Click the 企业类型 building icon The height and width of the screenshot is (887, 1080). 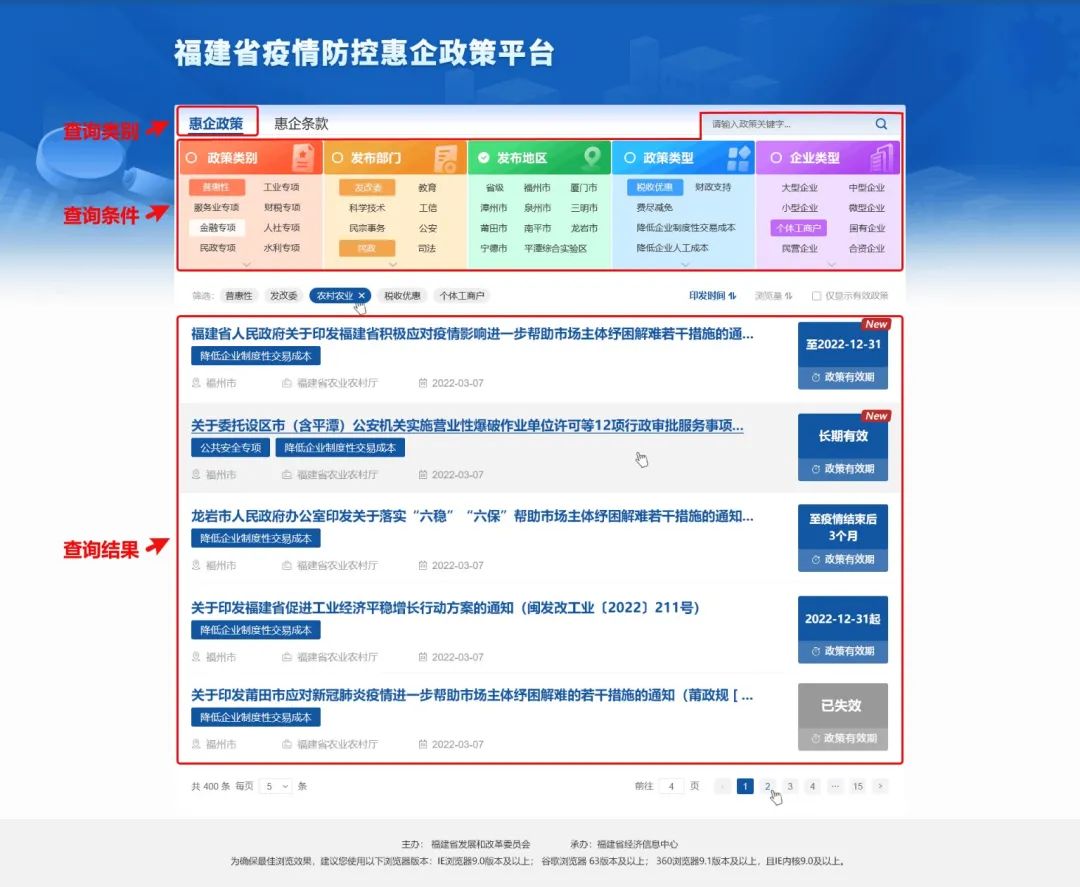(x=881, y=158)
